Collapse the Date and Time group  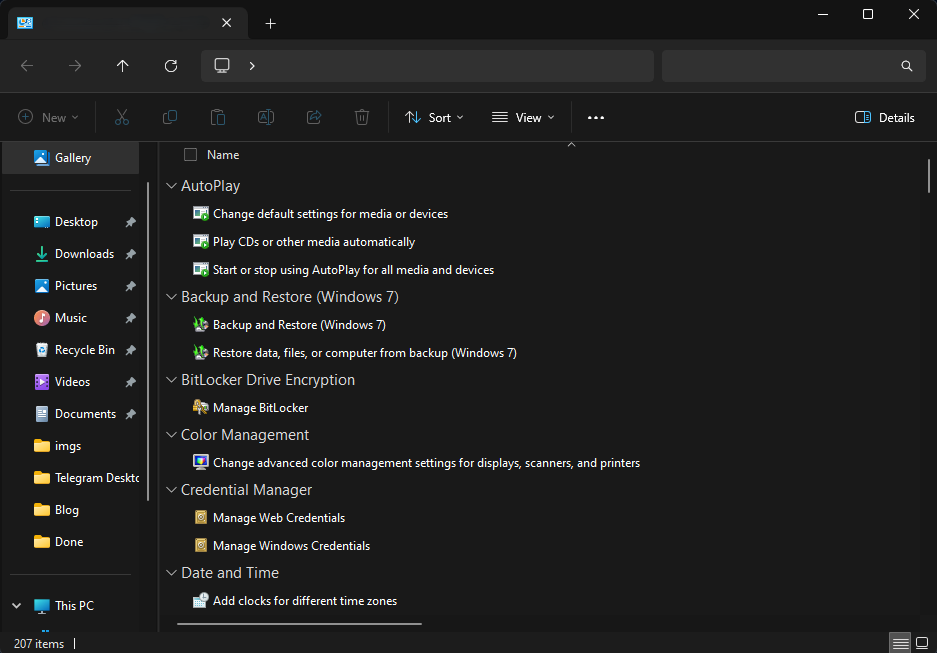pyautogui.click(x=172, y=573)
